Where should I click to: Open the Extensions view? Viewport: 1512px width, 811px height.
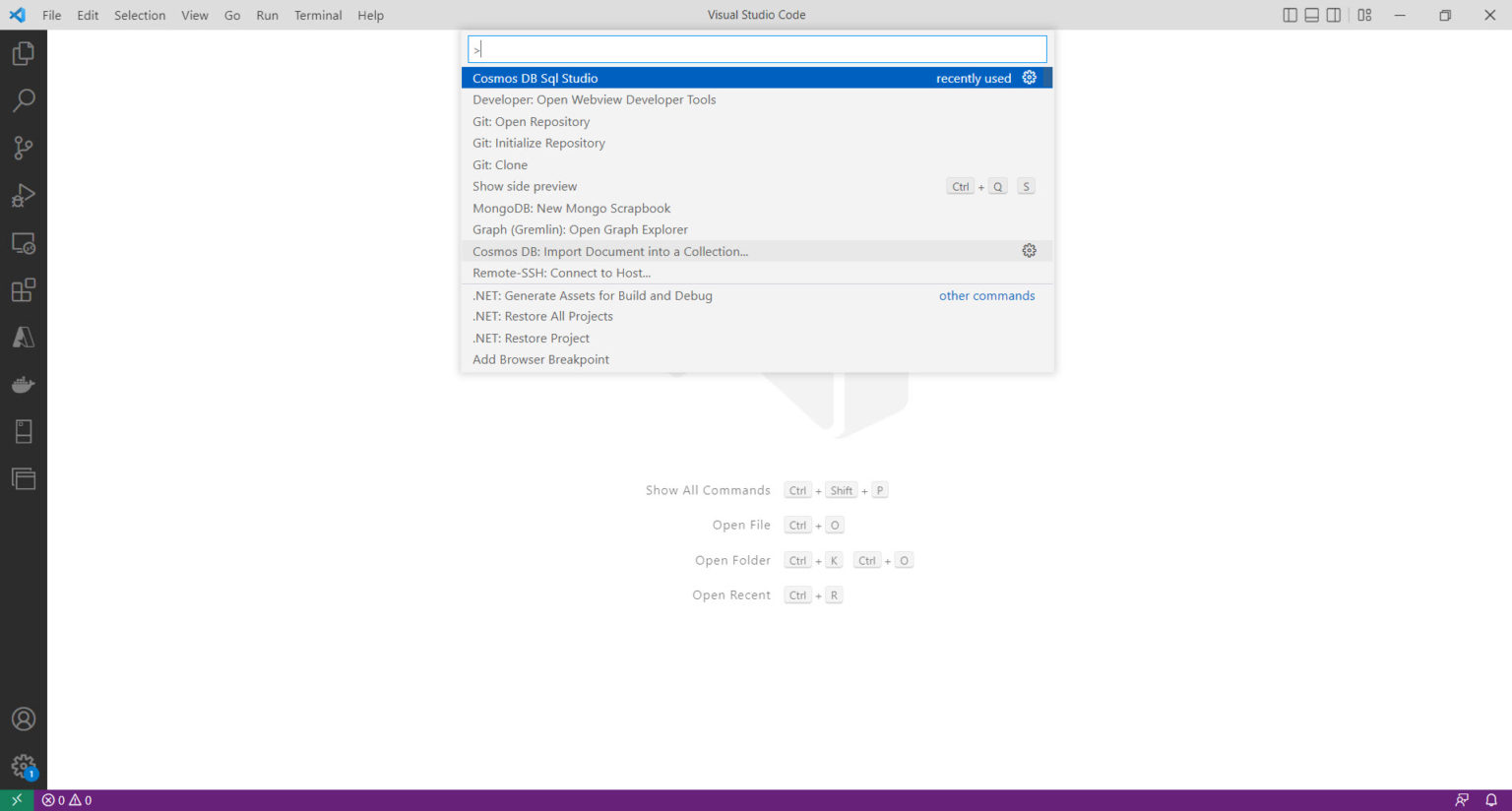point(24,290)
